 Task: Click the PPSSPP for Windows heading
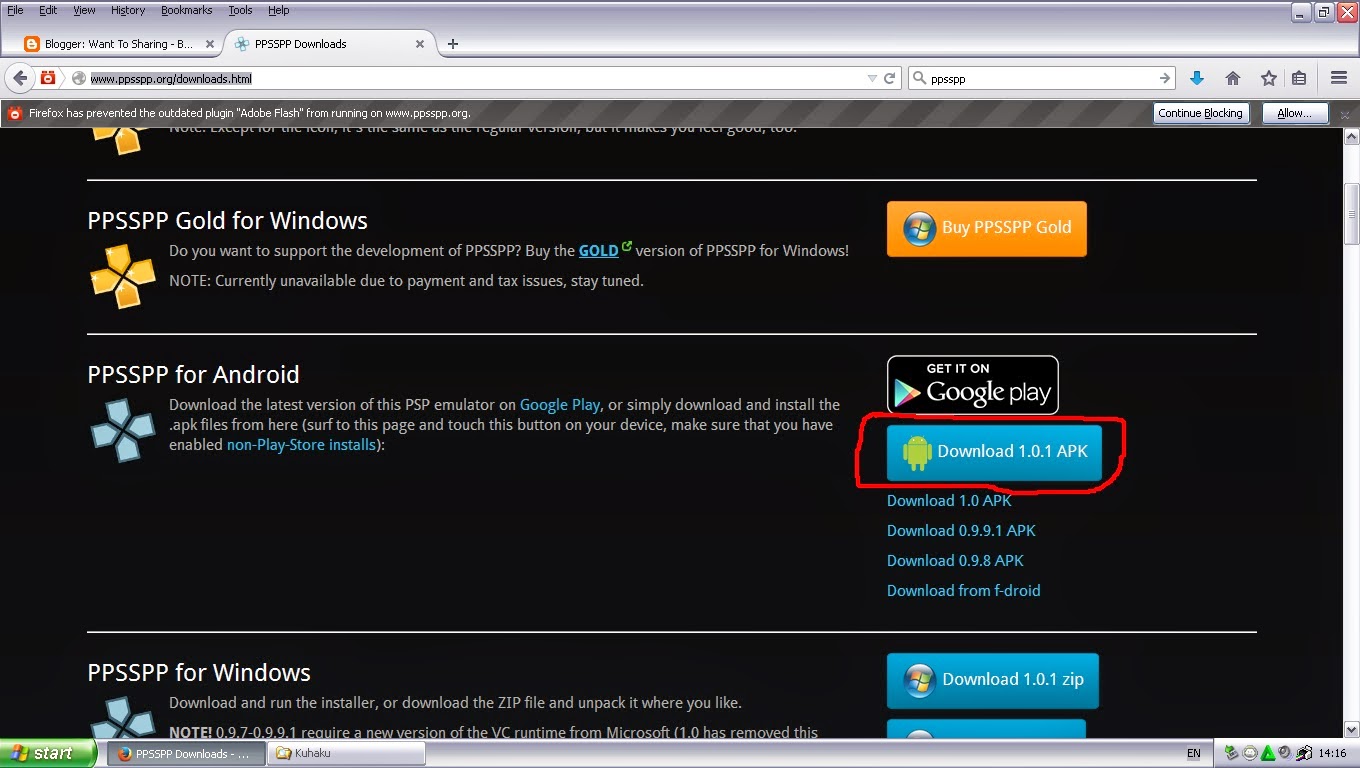(199, 673)
